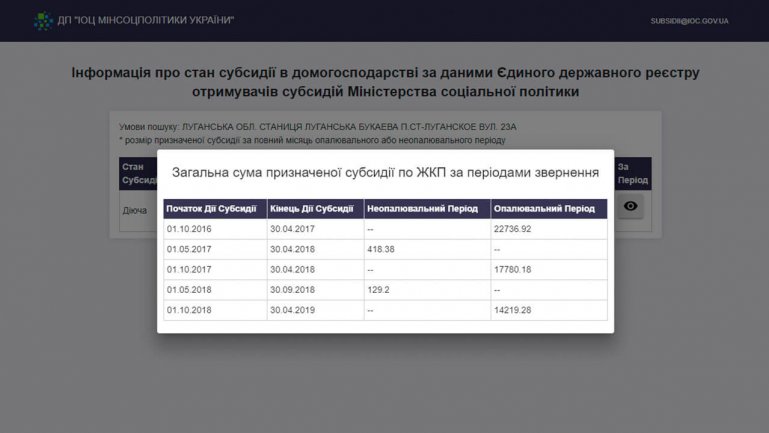Image resolution: width=769 pixels, height=433 pixels.
Task: Open the ДП "ІОЦ МІНСОЦПОЛІТИКИ УКРАЇНИ" header link
Action: tap(146, 20)
